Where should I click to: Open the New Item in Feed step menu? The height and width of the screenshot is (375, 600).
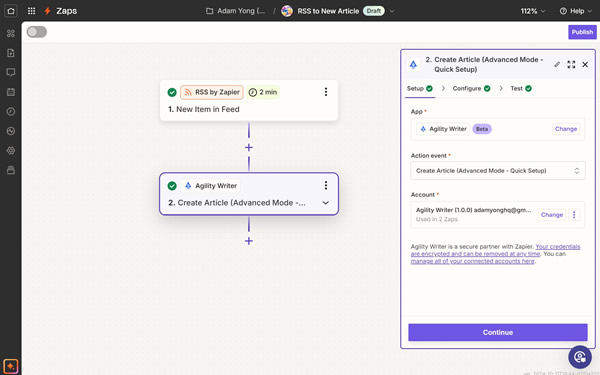coord(326,92)
